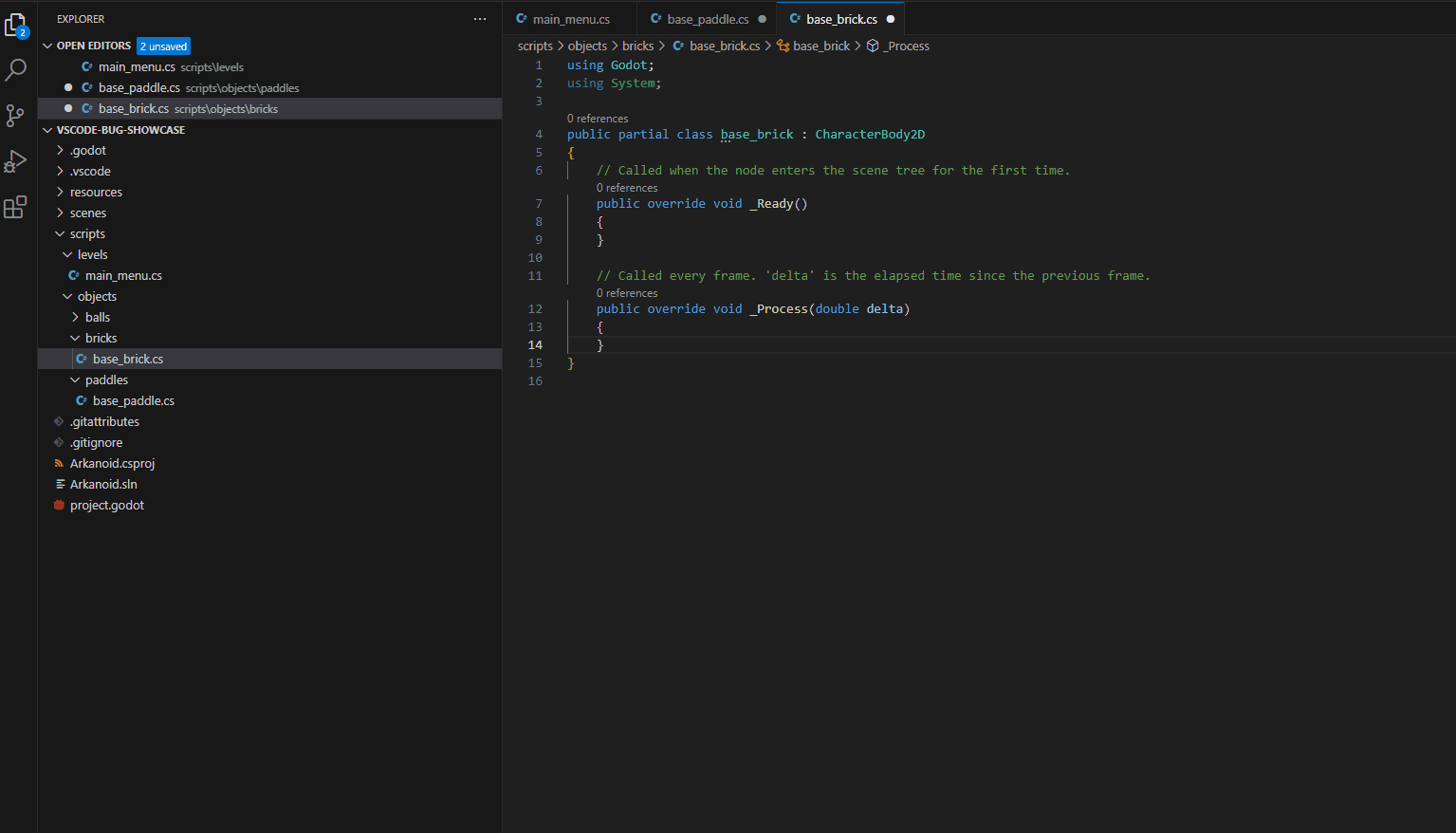This screenshot has height=833, width=1456.
Task: Switch to the main_menu.cs tab
Action: (x=569, y=17)
